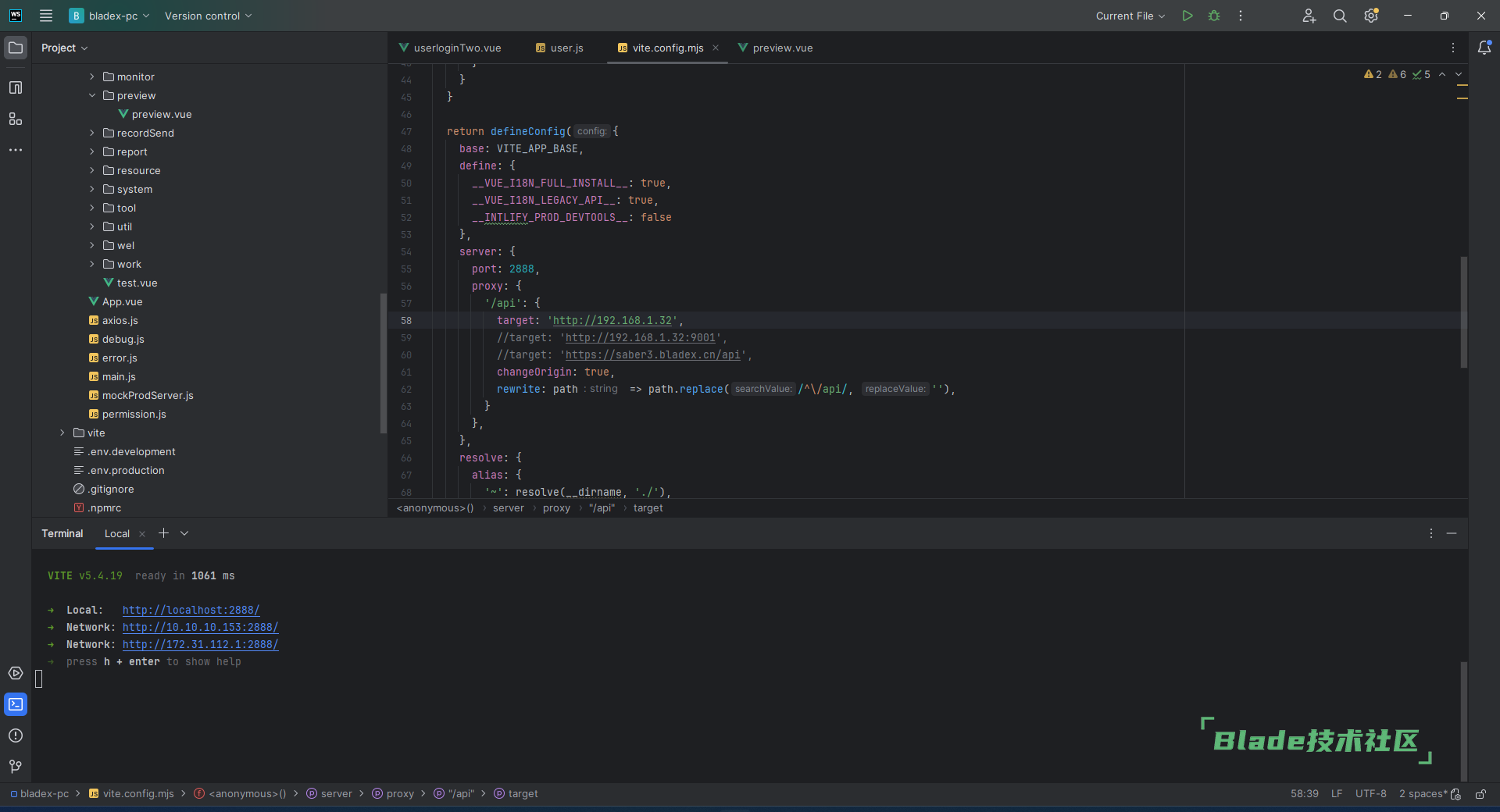Go to next highlighted problem arrow
Screen dimensions: 1500x812
pos(1459,74)
